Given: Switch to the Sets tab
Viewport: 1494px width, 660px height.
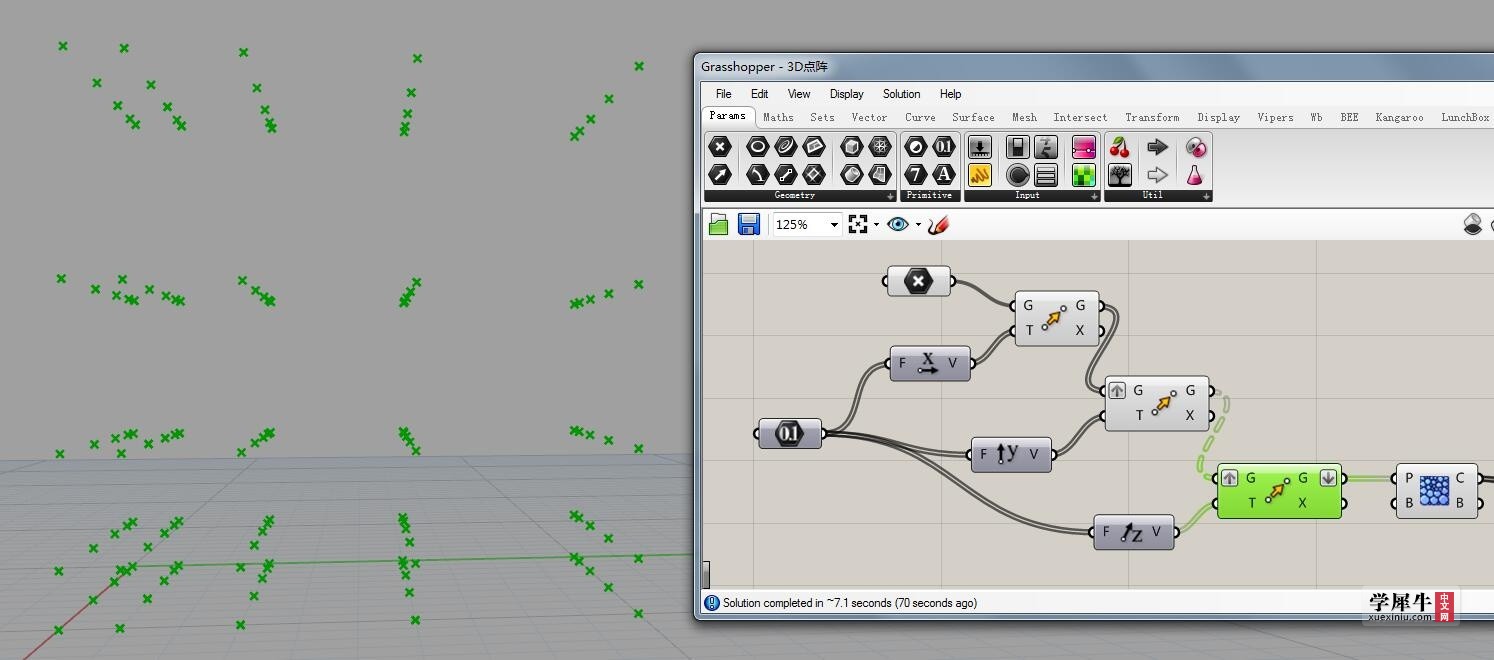Looking at the screenshot, I should (x=822, y=117).
